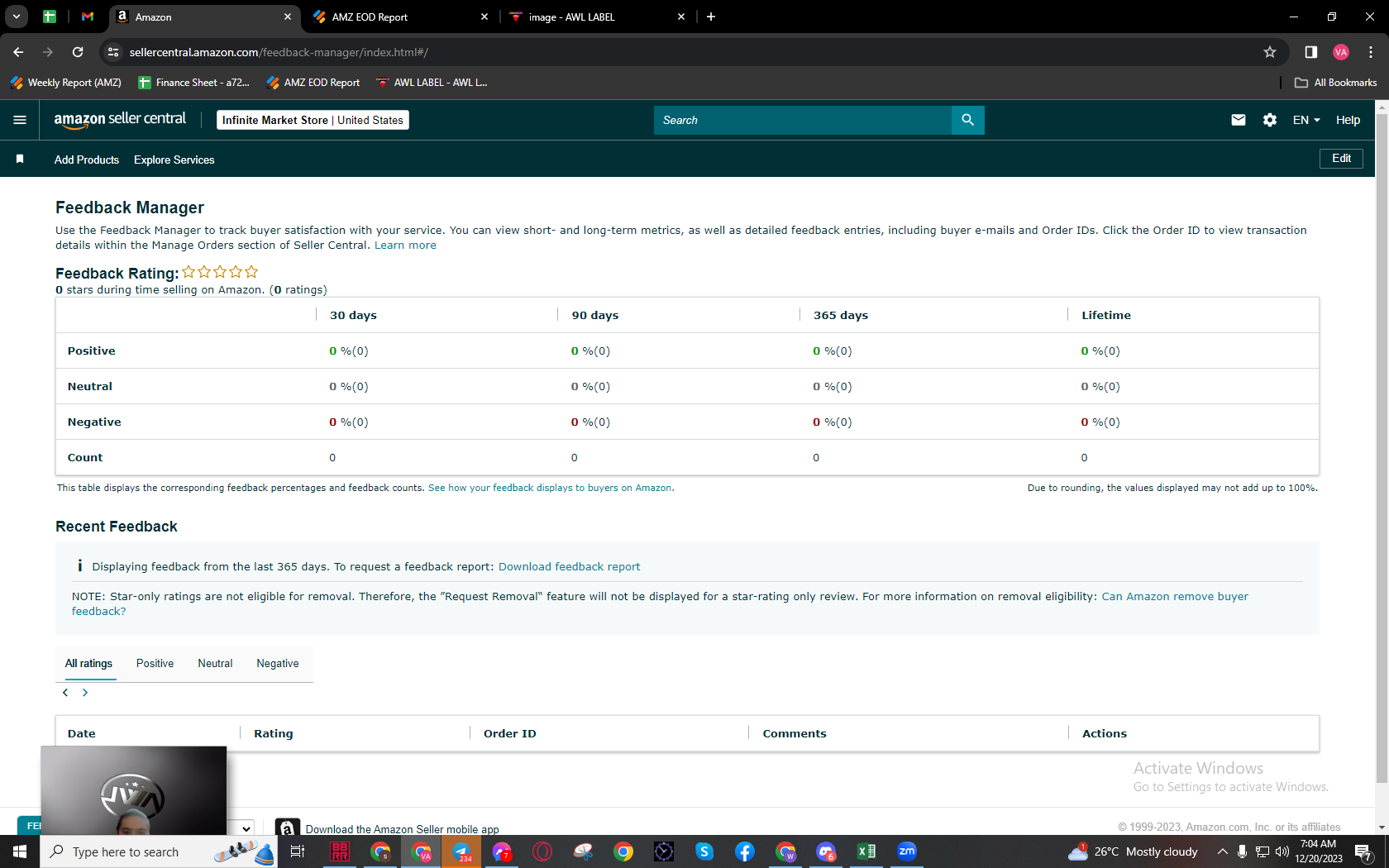Image resolution: width=1389 pixels, height=868 pixels.
Task: Click the Windows taskbar search box
Action: [x=159, y=851]
